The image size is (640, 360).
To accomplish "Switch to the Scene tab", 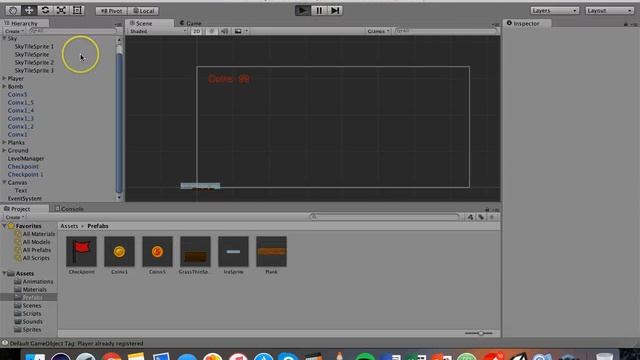I will (148, 23).
